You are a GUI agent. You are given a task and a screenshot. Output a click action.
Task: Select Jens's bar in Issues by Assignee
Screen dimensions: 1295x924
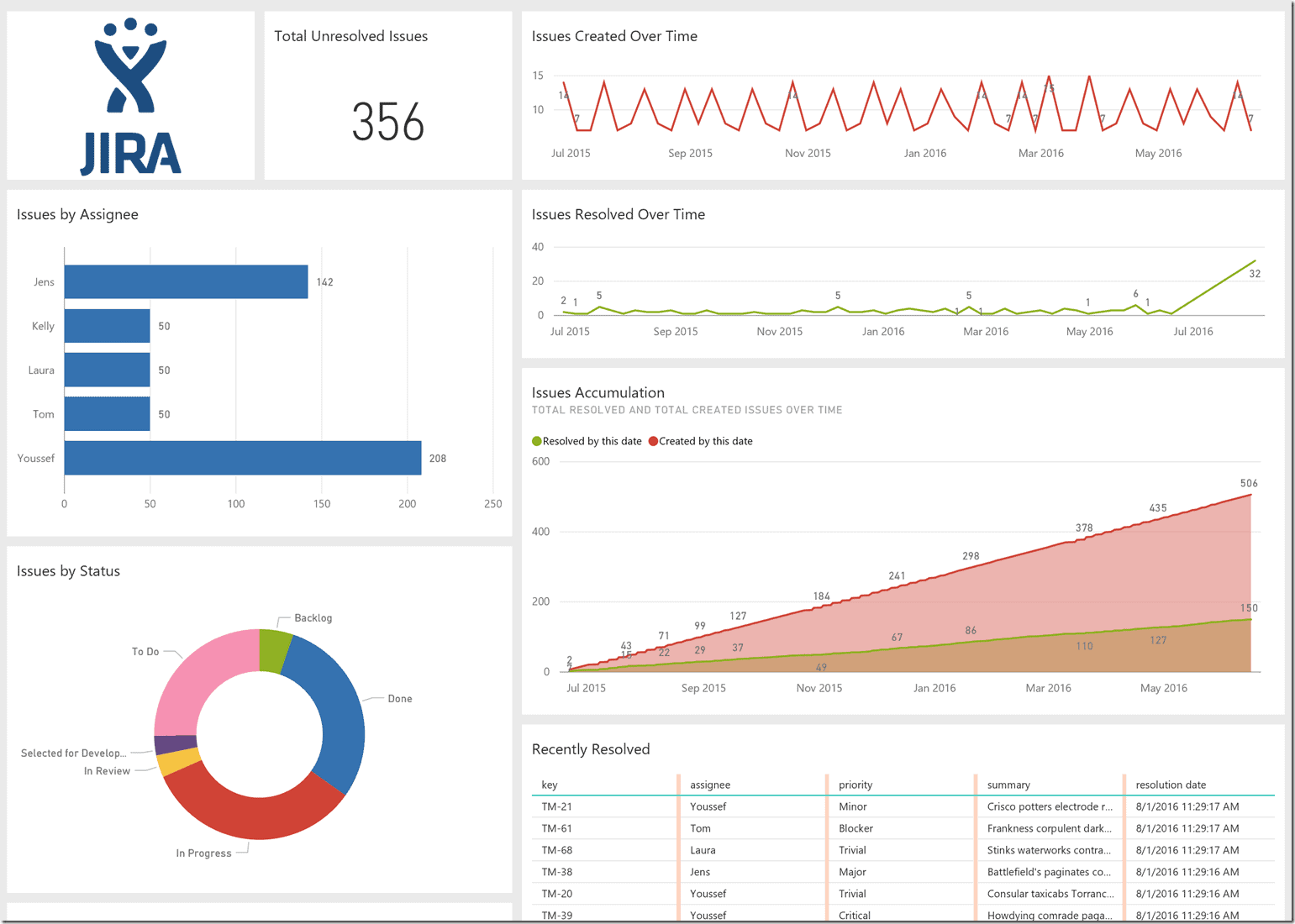(185, 281)
